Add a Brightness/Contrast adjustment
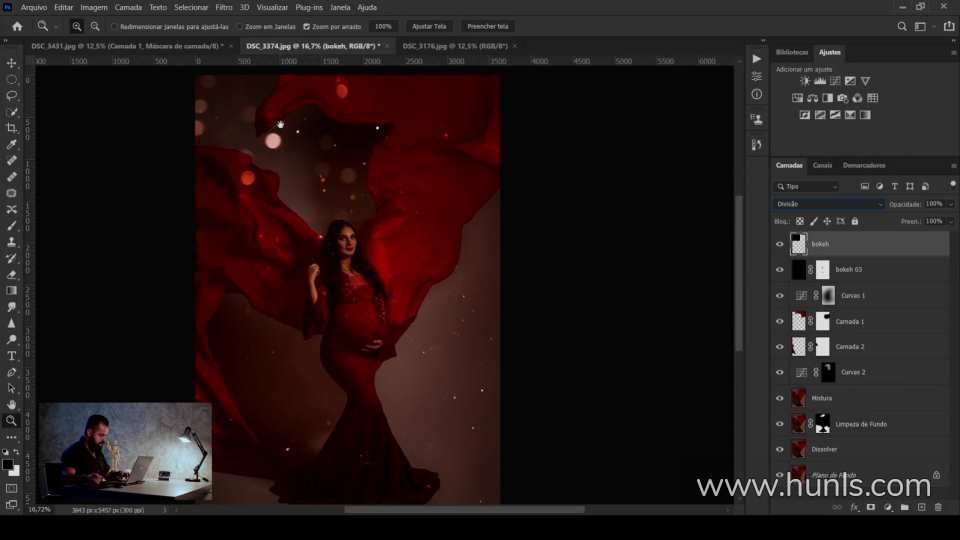Viewport: 960px width, 540px height. click(805, 81)
